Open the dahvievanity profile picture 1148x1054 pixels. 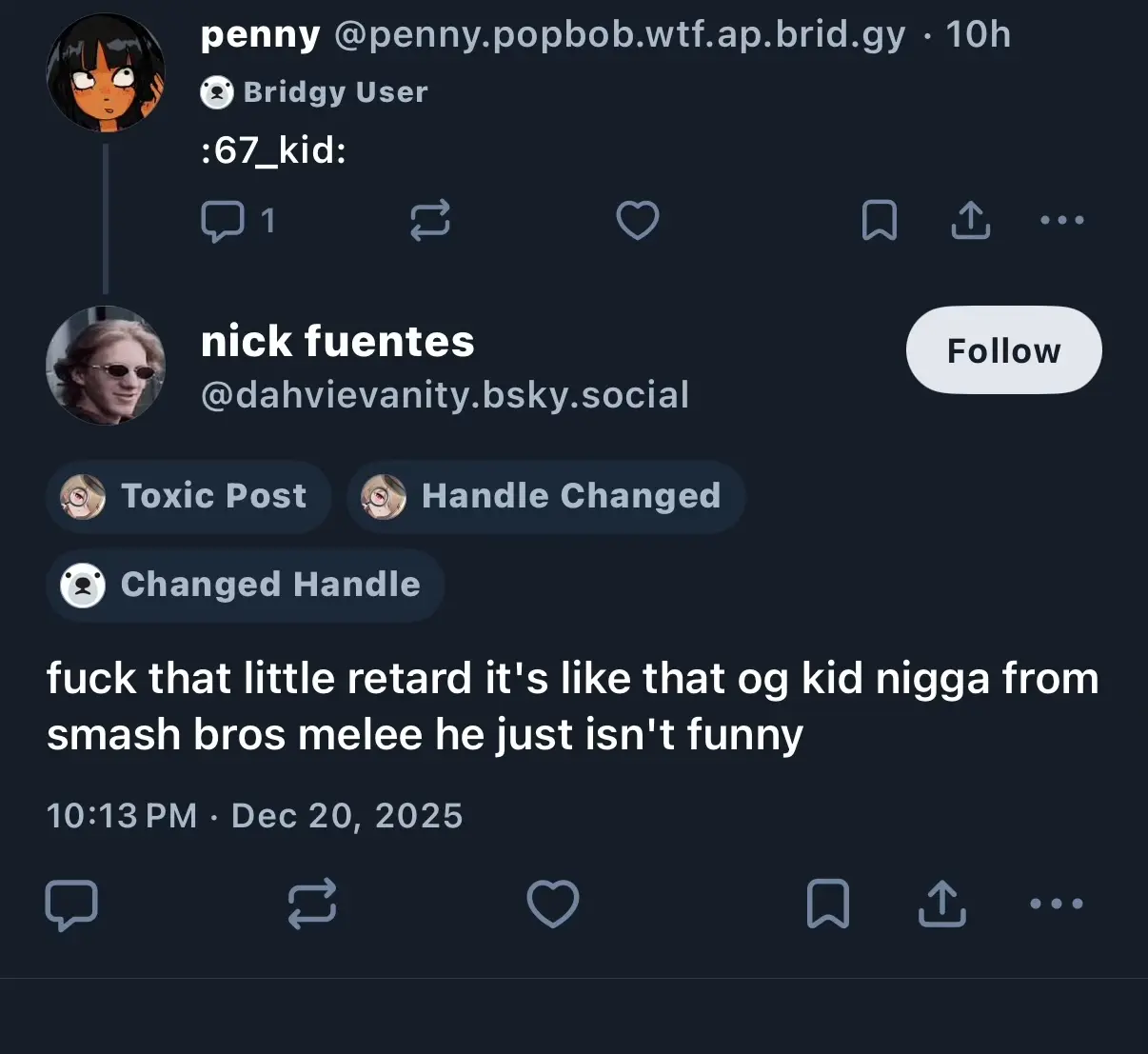click(x=105, y=366)
